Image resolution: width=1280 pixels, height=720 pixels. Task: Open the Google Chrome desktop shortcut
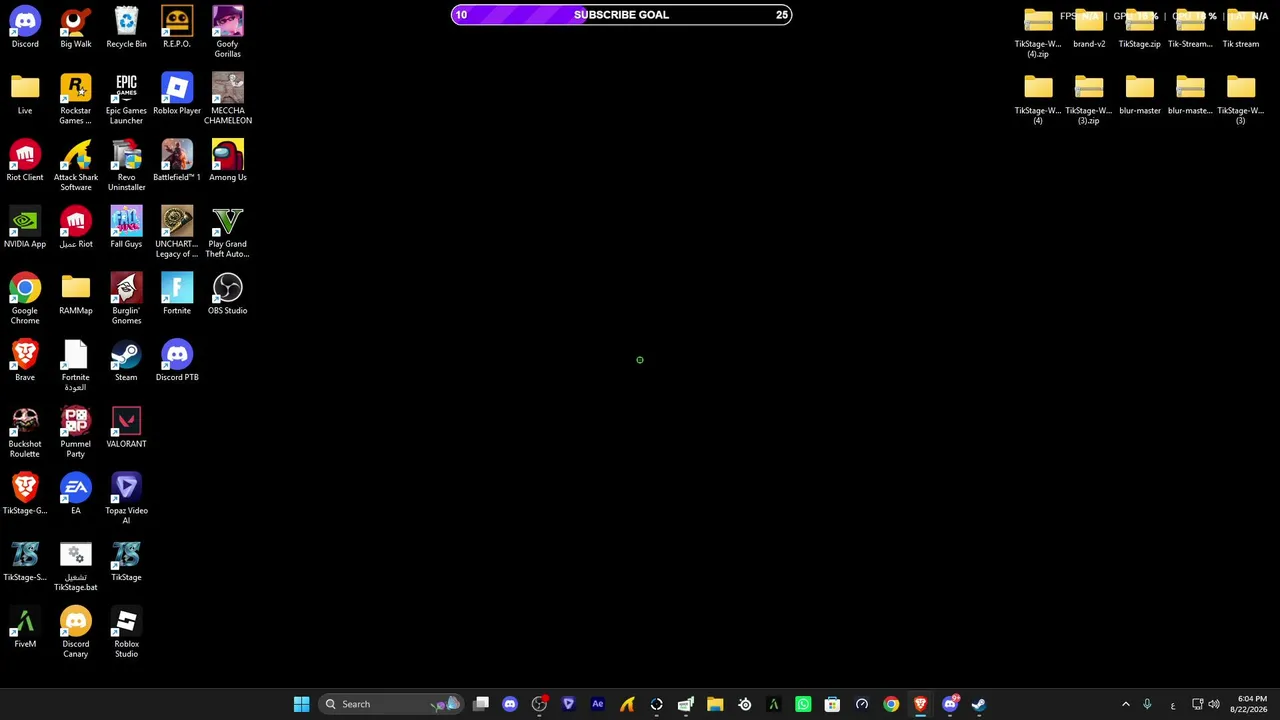[25, 298]
